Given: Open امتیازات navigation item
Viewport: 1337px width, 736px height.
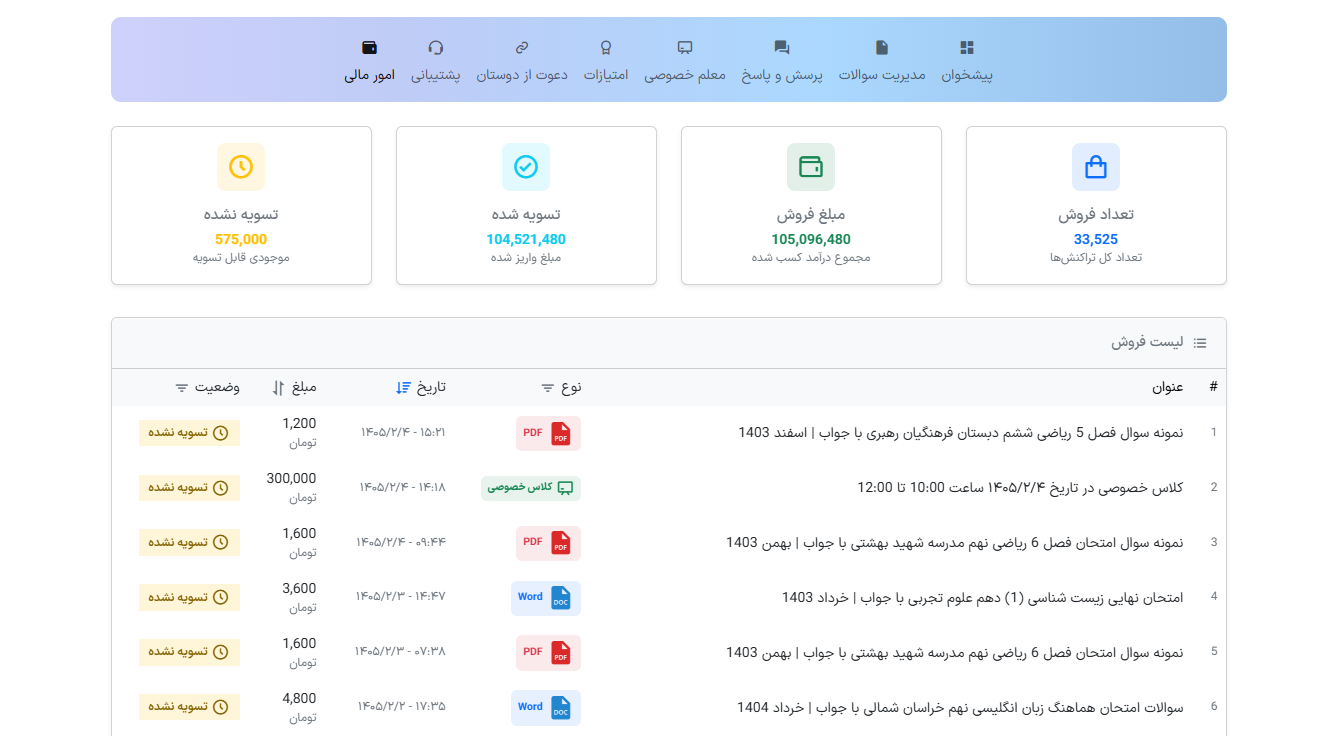Looking at the screenshot, I should click(606, 61).
